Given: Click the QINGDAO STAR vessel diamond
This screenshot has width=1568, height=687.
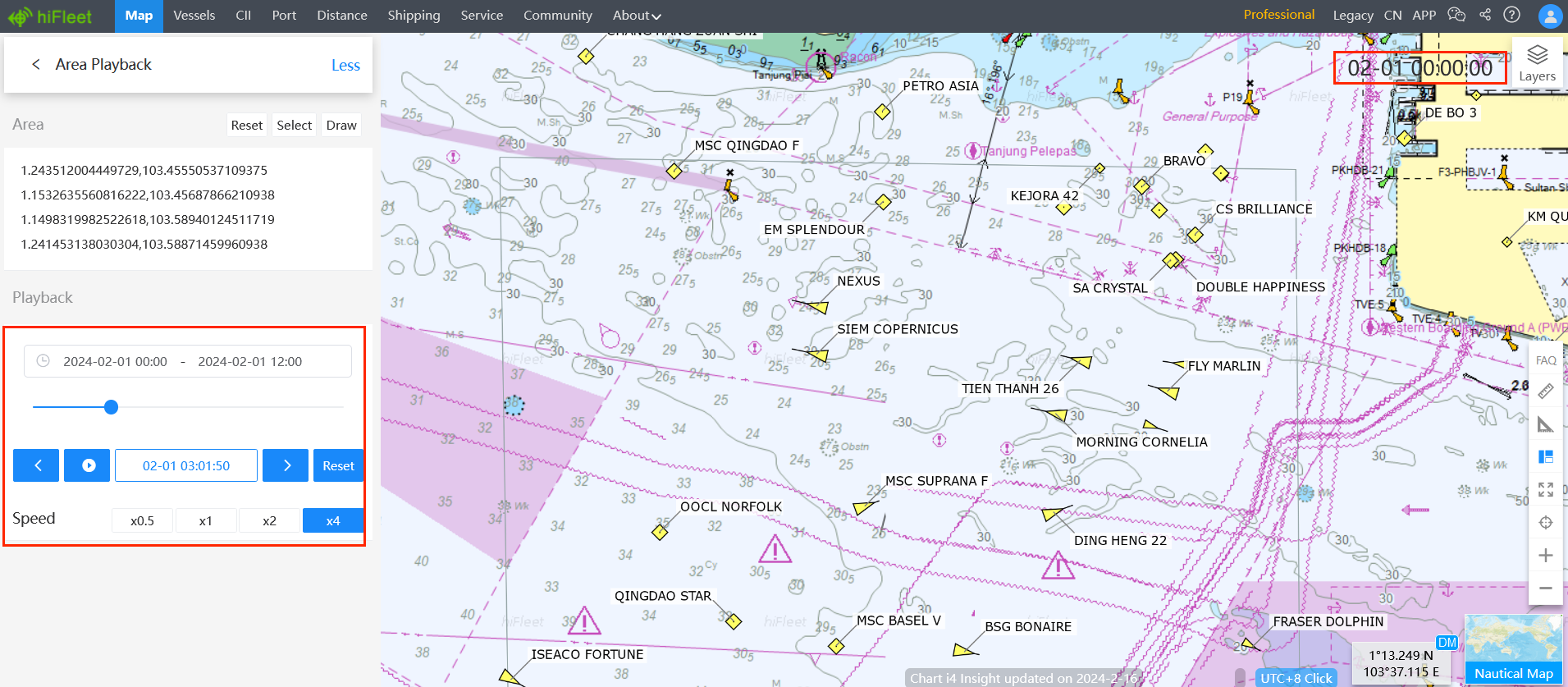Looking at the screenshot, I should (x=734, y=621).
